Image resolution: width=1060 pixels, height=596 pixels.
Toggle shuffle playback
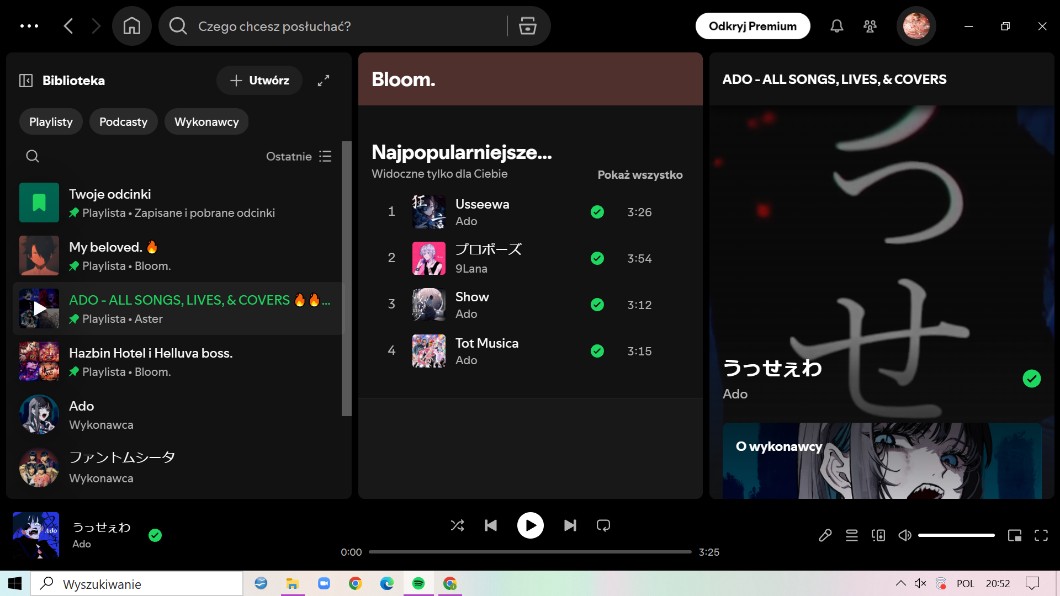coord(457,525)
